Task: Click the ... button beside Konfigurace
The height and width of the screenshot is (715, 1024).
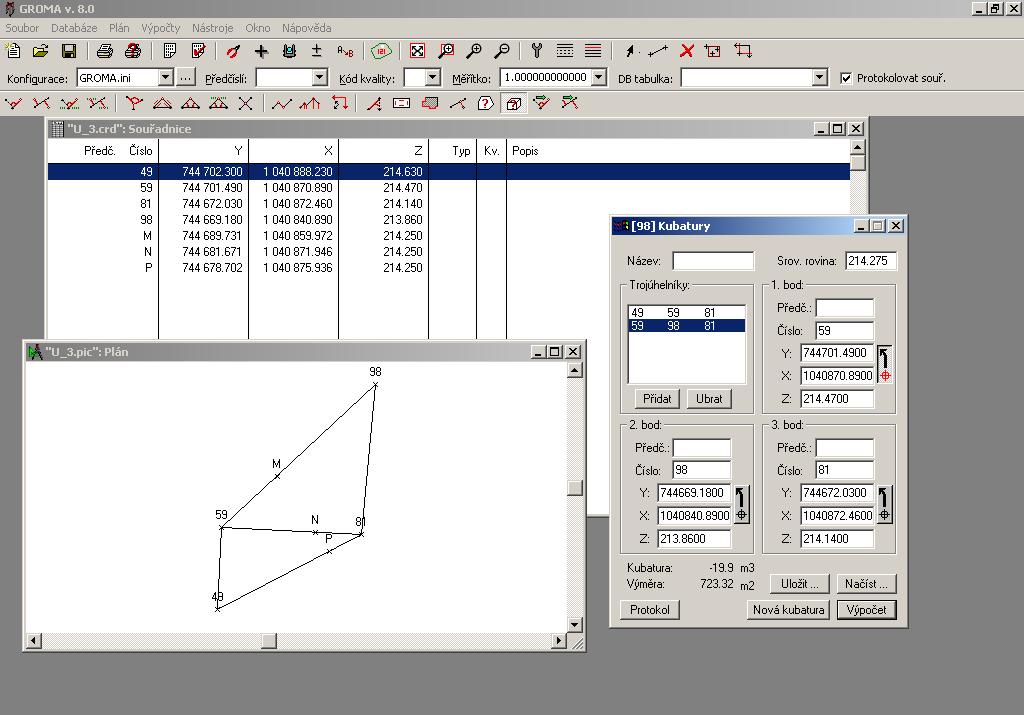Action: click(x=186, y=78)
